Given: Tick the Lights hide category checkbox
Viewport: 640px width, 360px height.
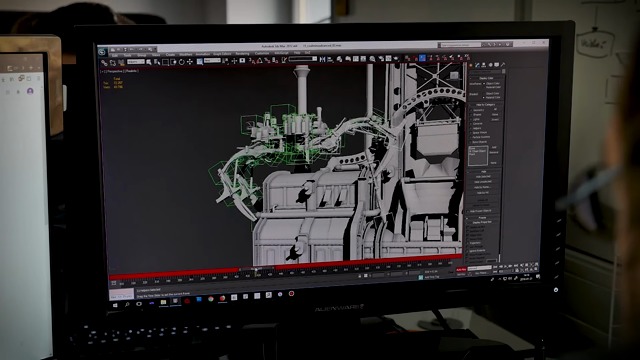Looking at the screenshot, I should point(471,119).
